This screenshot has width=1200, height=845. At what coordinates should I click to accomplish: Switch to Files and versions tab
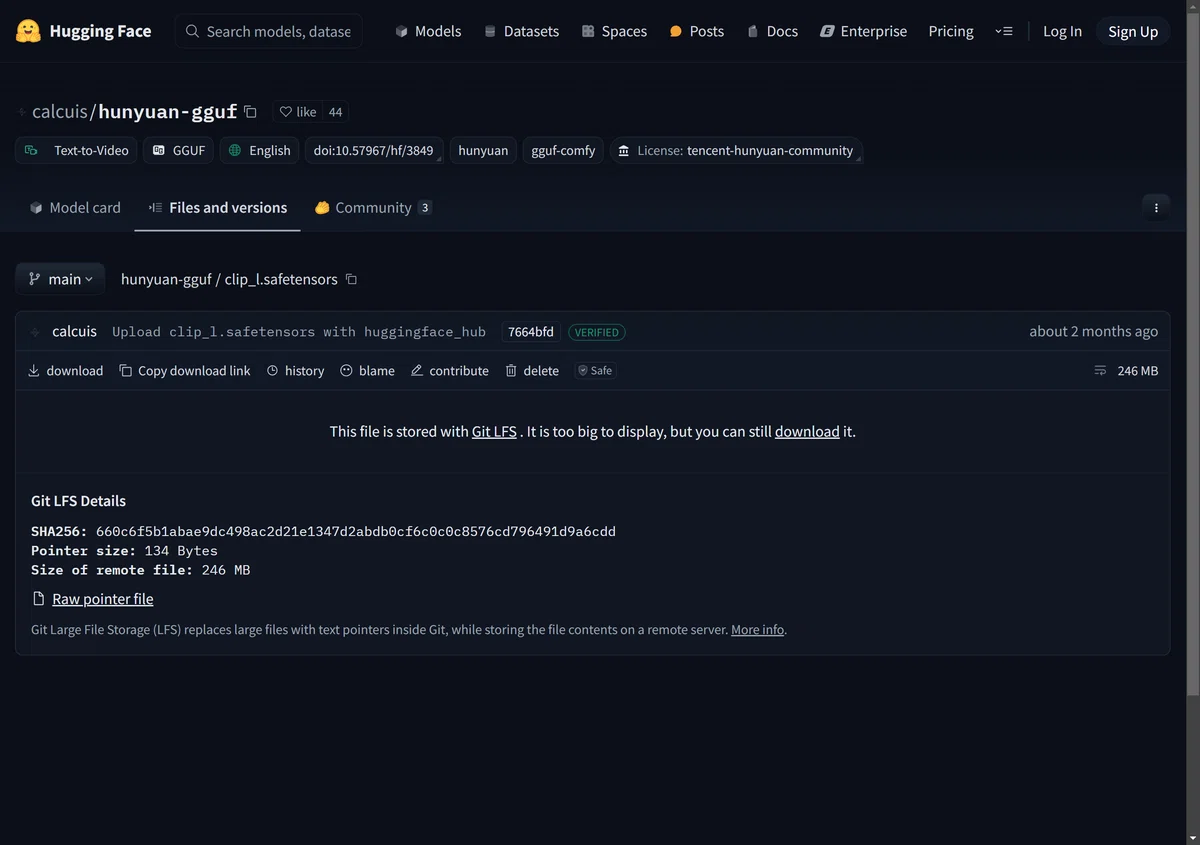(x=218, y=207)
